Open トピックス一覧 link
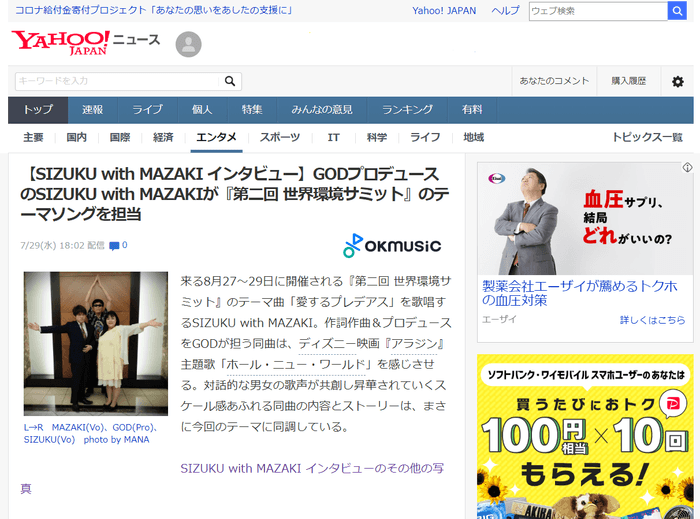This screenshot has width=700, height=519. pos(647,137)
